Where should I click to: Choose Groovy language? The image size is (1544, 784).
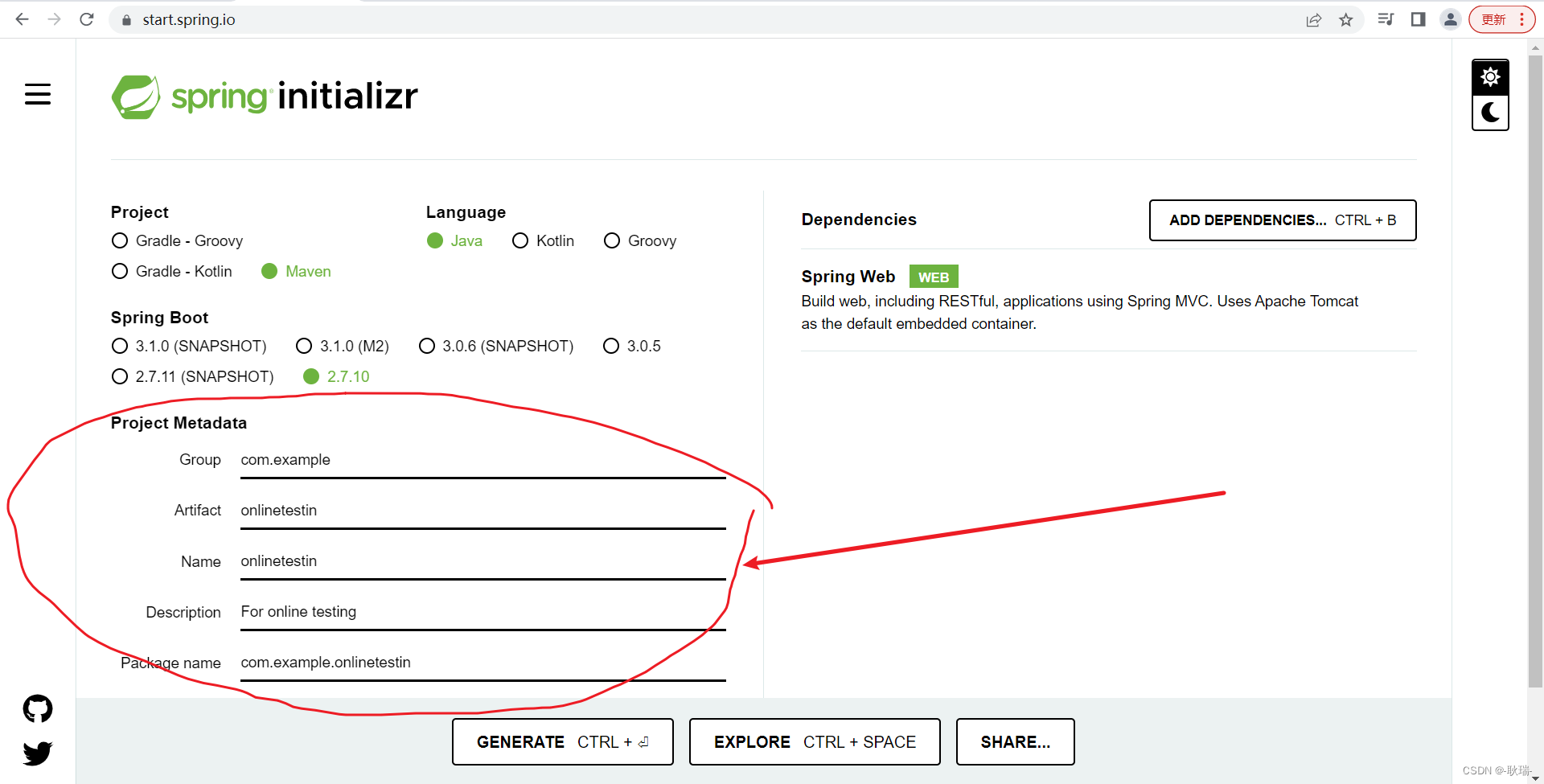pos(640,240)
